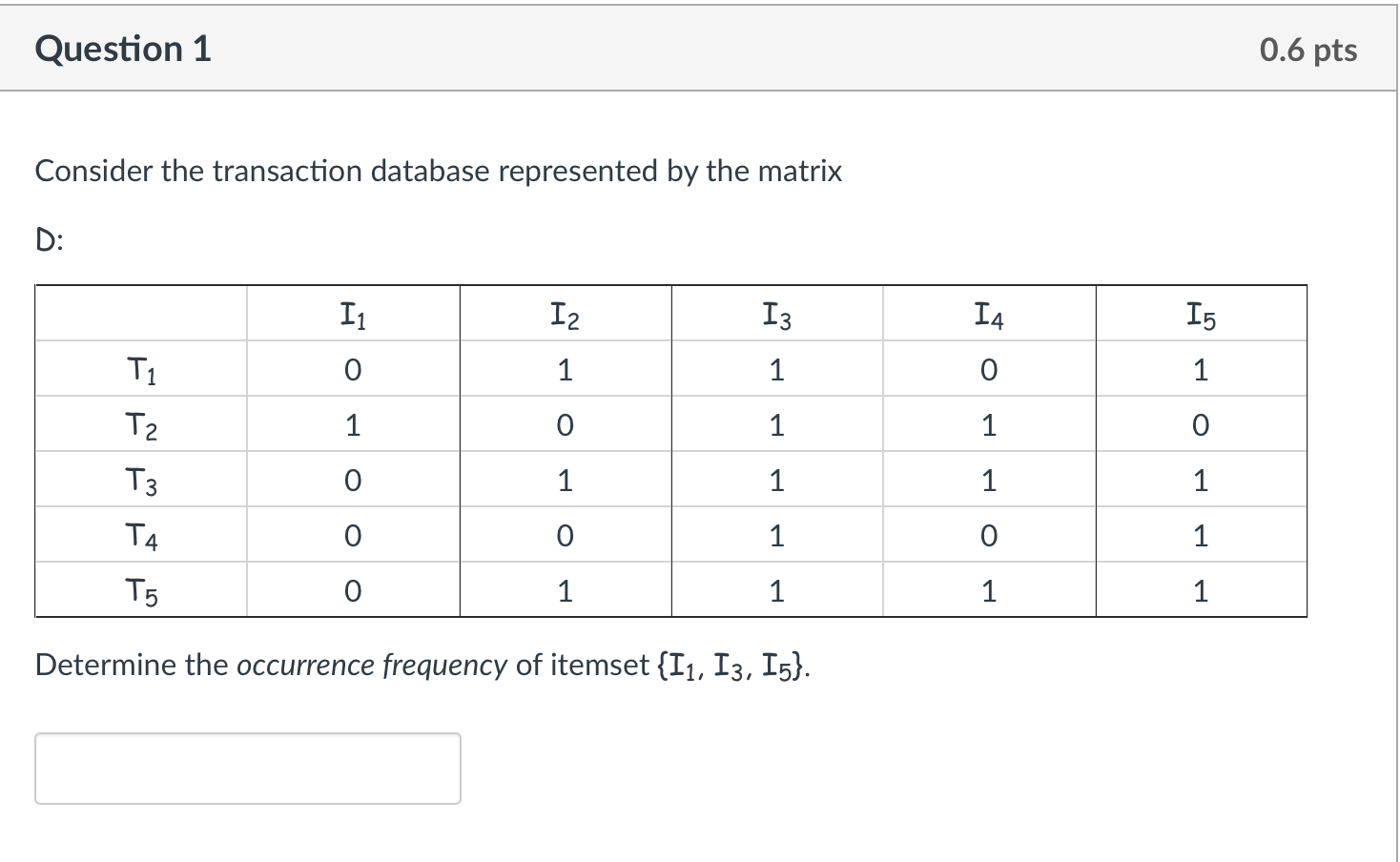Click the T5 row value under I4
The image size is (1400, 862).
(989, 590)
